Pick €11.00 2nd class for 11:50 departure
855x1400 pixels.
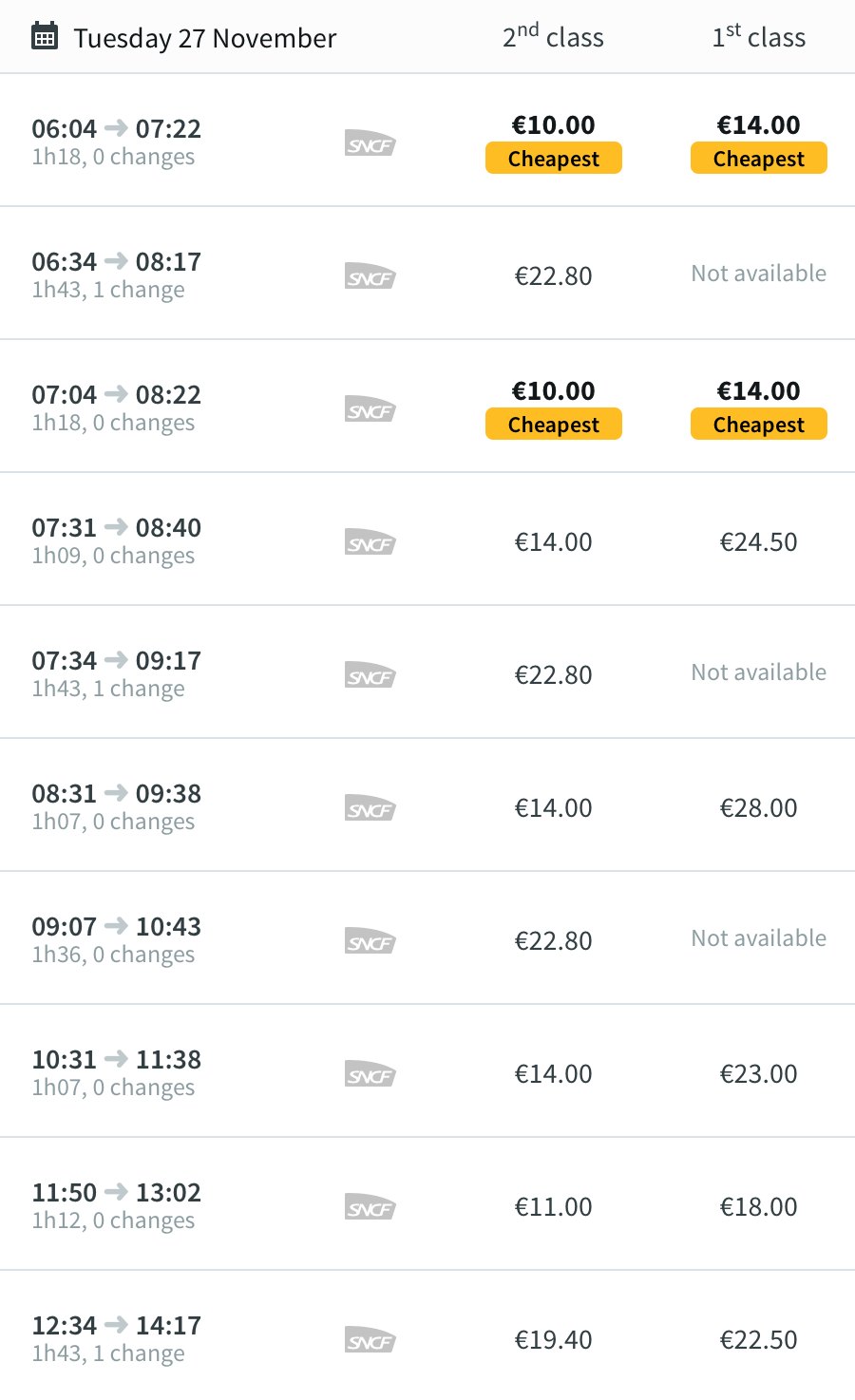(x=554, y=1207)
